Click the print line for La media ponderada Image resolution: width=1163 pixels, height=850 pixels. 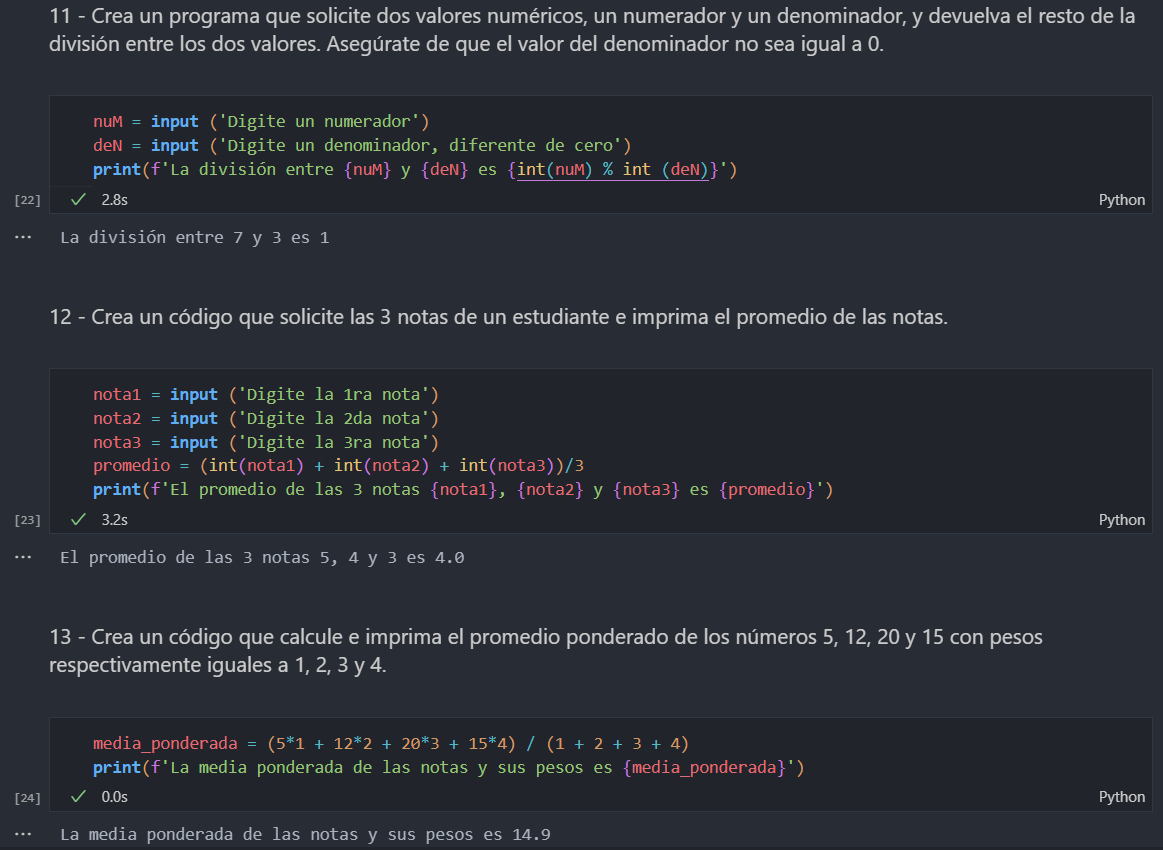click(449, 767)
